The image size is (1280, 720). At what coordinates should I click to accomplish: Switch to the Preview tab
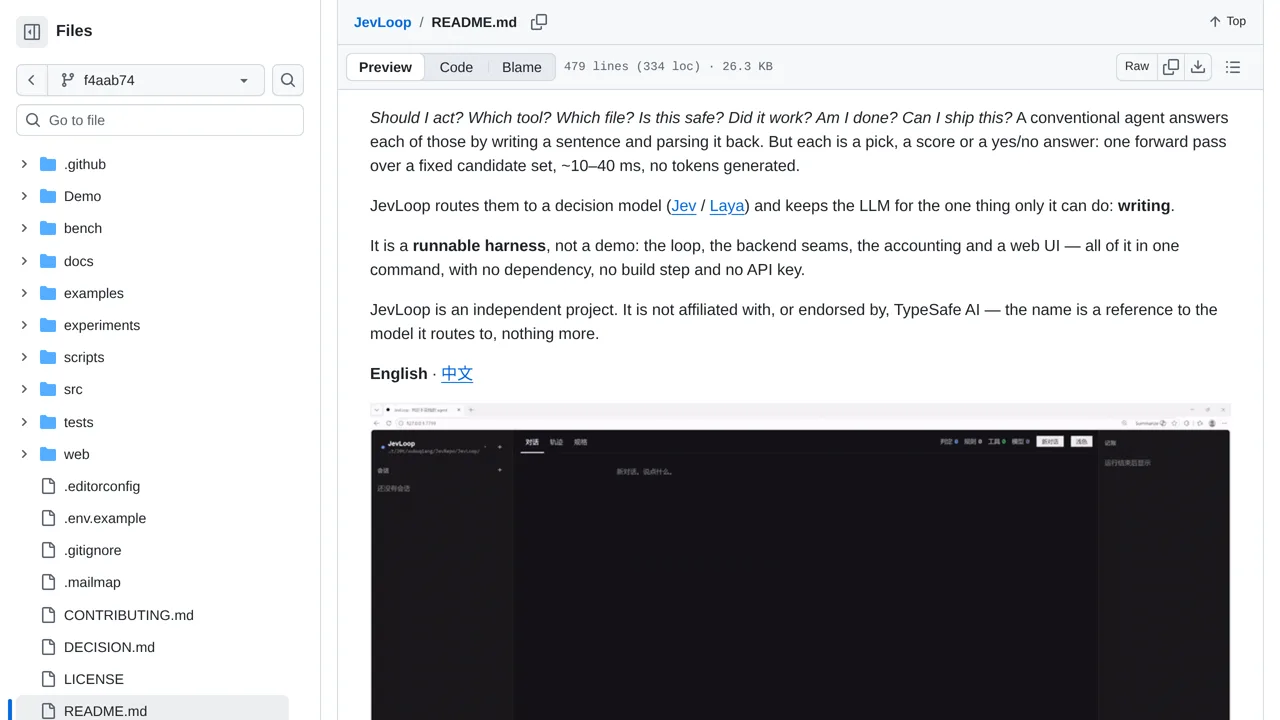tap(385, 67)
